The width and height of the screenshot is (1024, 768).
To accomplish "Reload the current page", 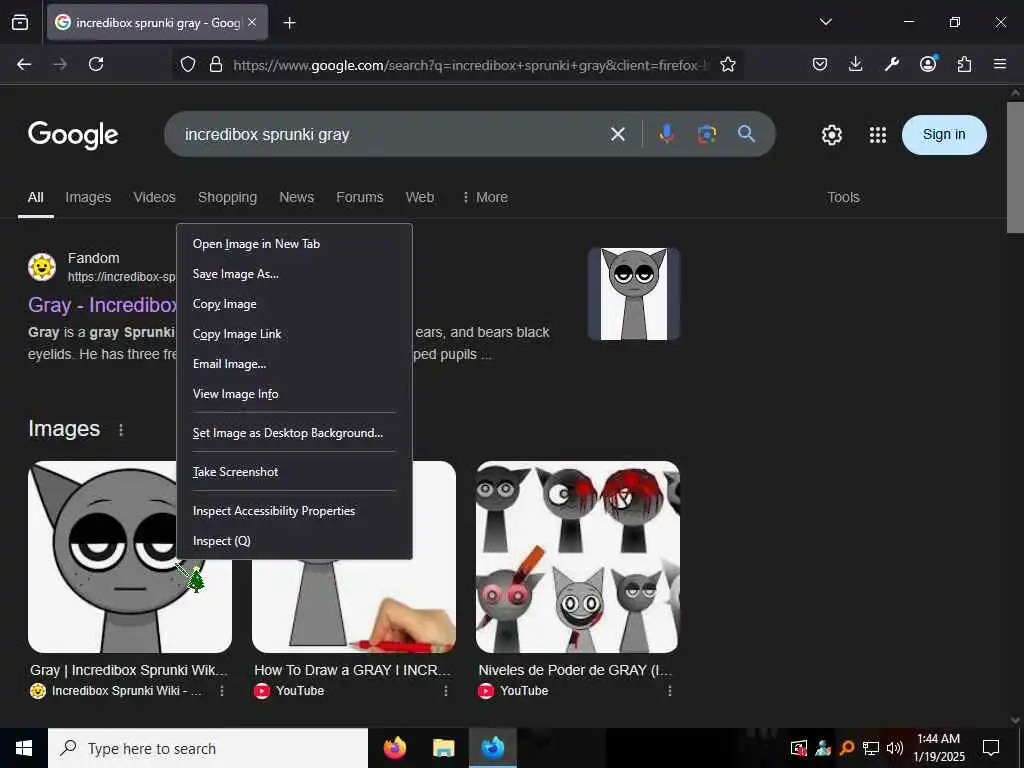I will (x=96, y=64).
